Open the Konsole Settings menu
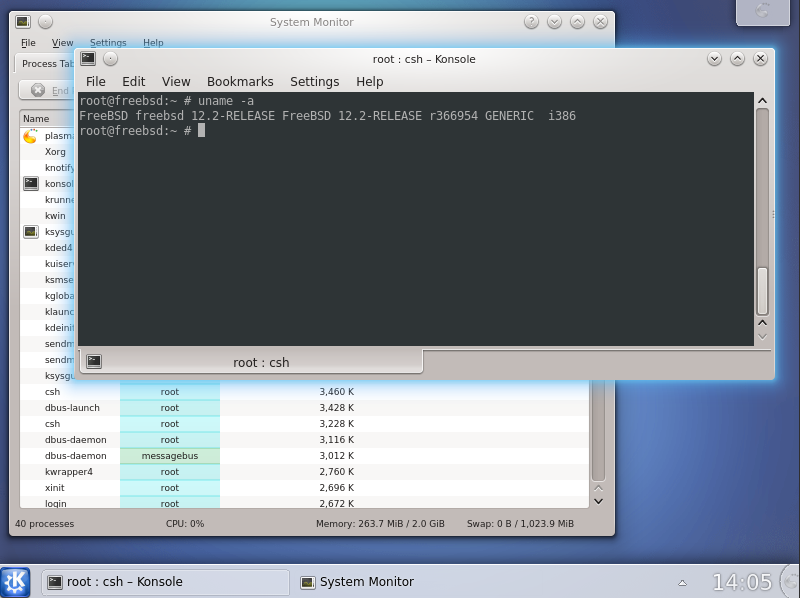 [x=315, y=82]
